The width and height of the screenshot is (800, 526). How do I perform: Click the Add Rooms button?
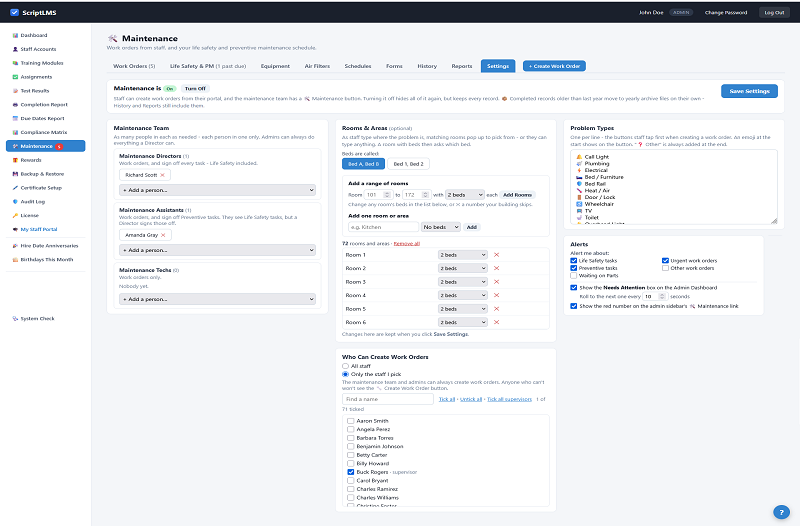pyautogui.click(x=517, y=195)
